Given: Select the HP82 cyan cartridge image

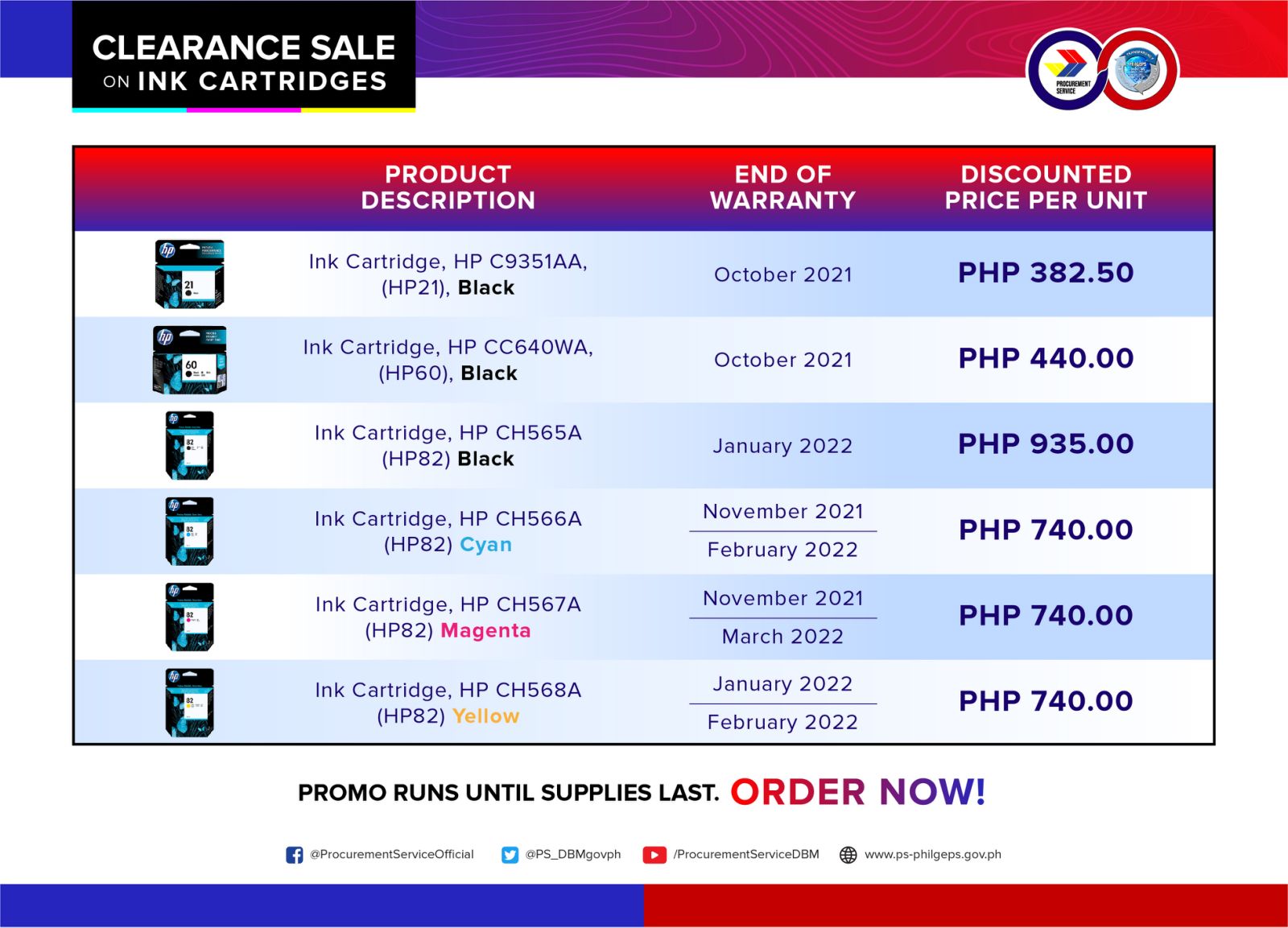Looking at the screenshot, I should [189, 531].
